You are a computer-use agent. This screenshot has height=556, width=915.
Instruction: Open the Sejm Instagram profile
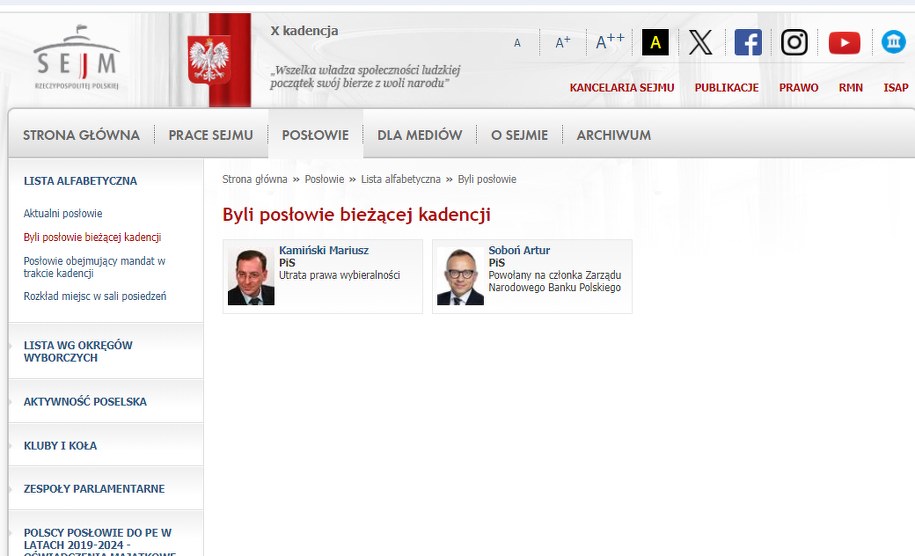pos(794,43)
